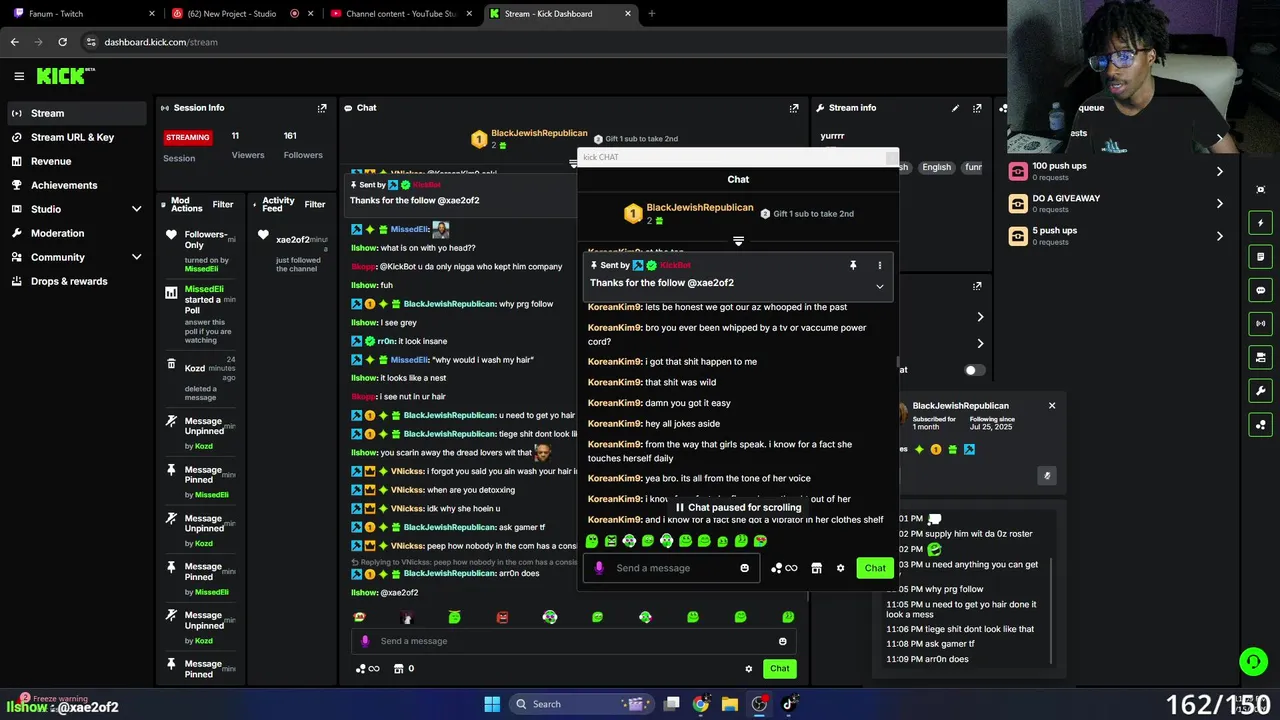Open green support headset button

coord(1252,662)
